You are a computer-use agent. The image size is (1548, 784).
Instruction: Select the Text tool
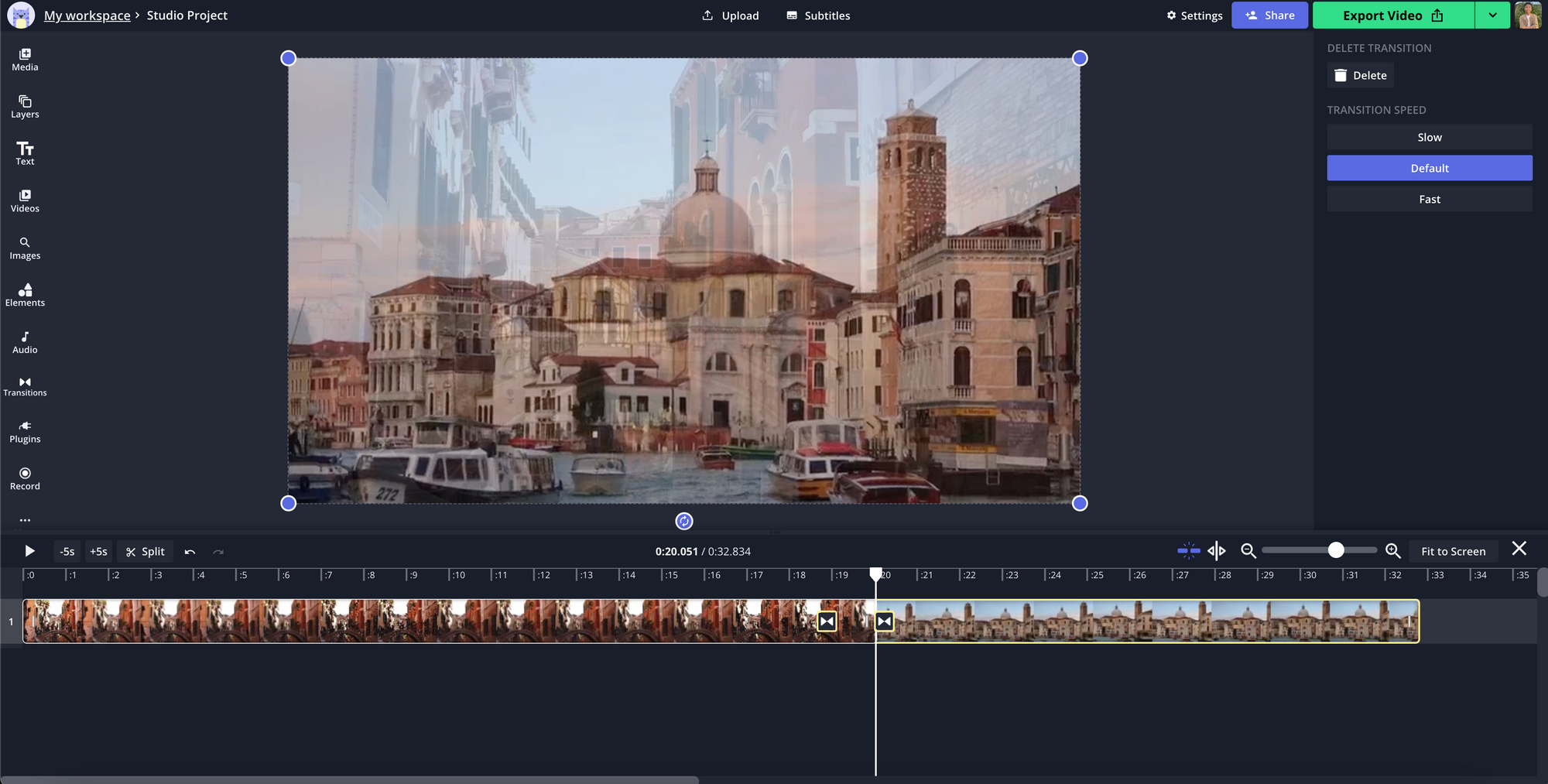pos(25,153)
